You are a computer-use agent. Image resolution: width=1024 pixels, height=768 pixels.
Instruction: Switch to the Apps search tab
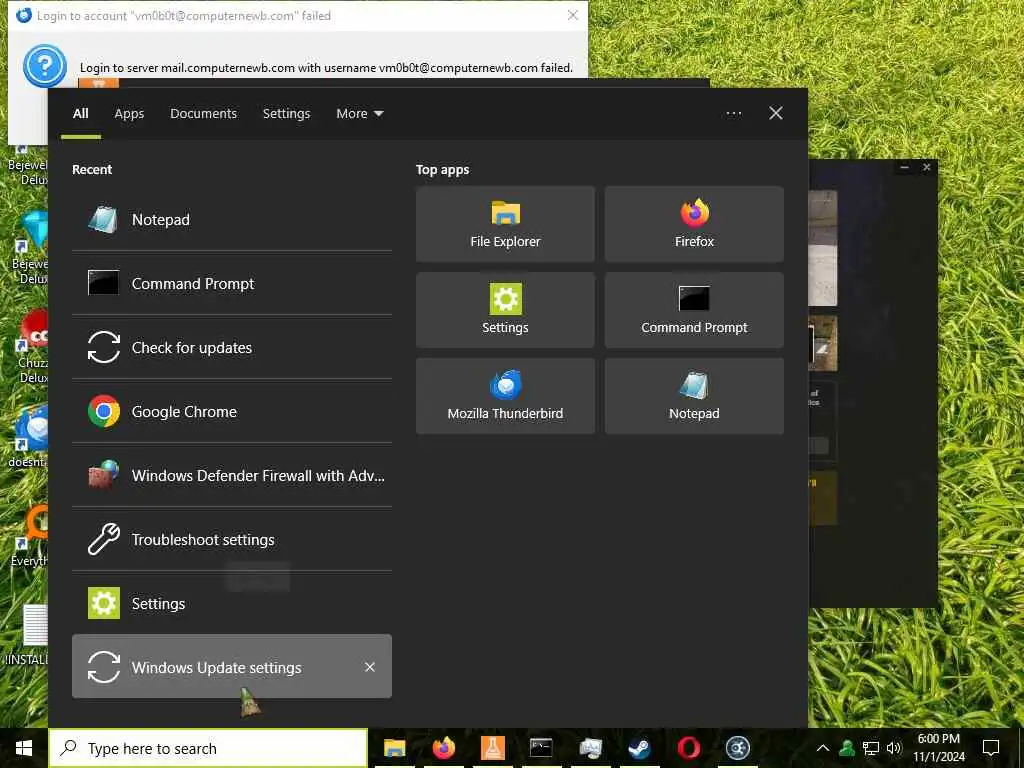point(129,114)
